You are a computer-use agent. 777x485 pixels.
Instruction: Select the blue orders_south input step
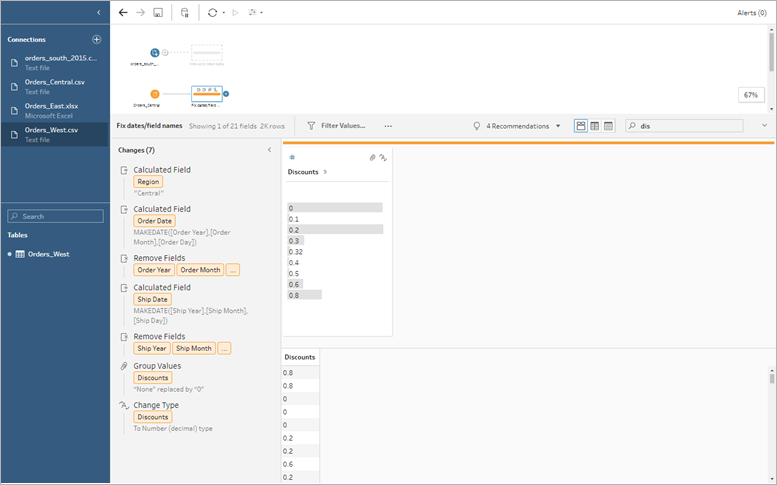[155, 53]
